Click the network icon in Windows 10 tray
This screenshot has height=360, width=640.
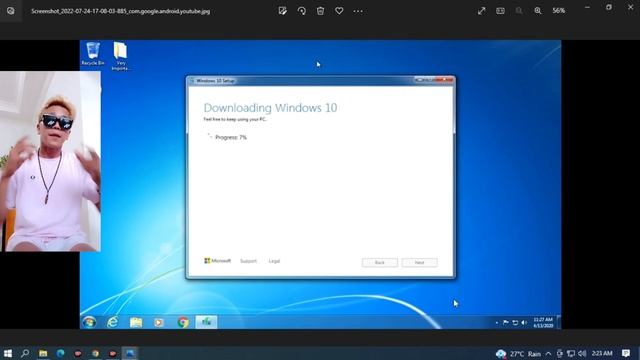[571, 353]
